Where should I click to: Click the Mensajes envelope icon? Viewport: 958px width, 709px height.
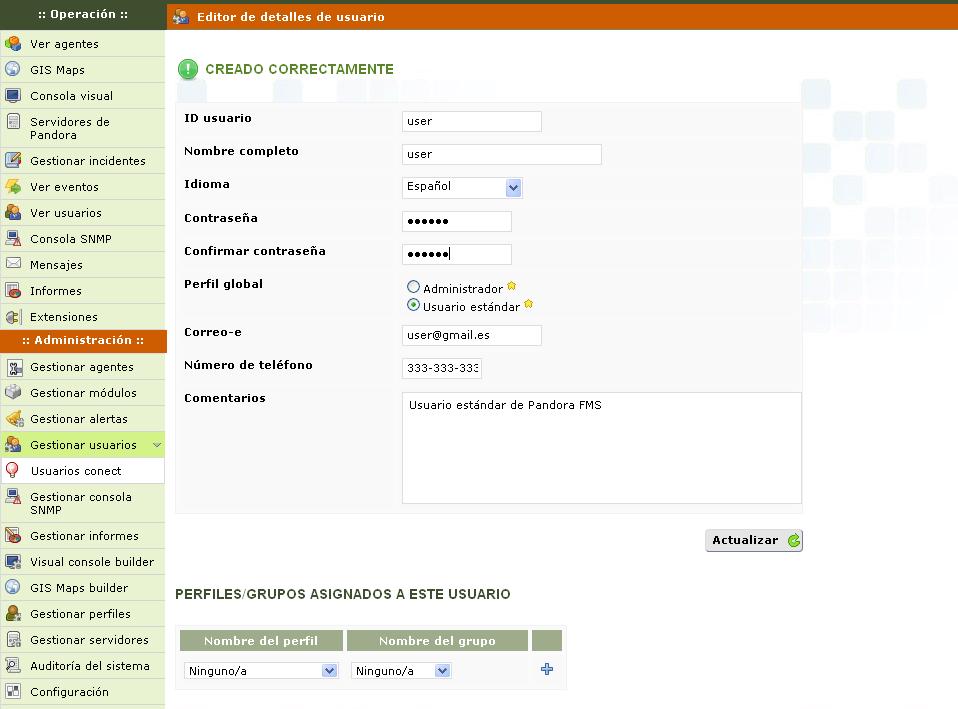pos(13,265)
